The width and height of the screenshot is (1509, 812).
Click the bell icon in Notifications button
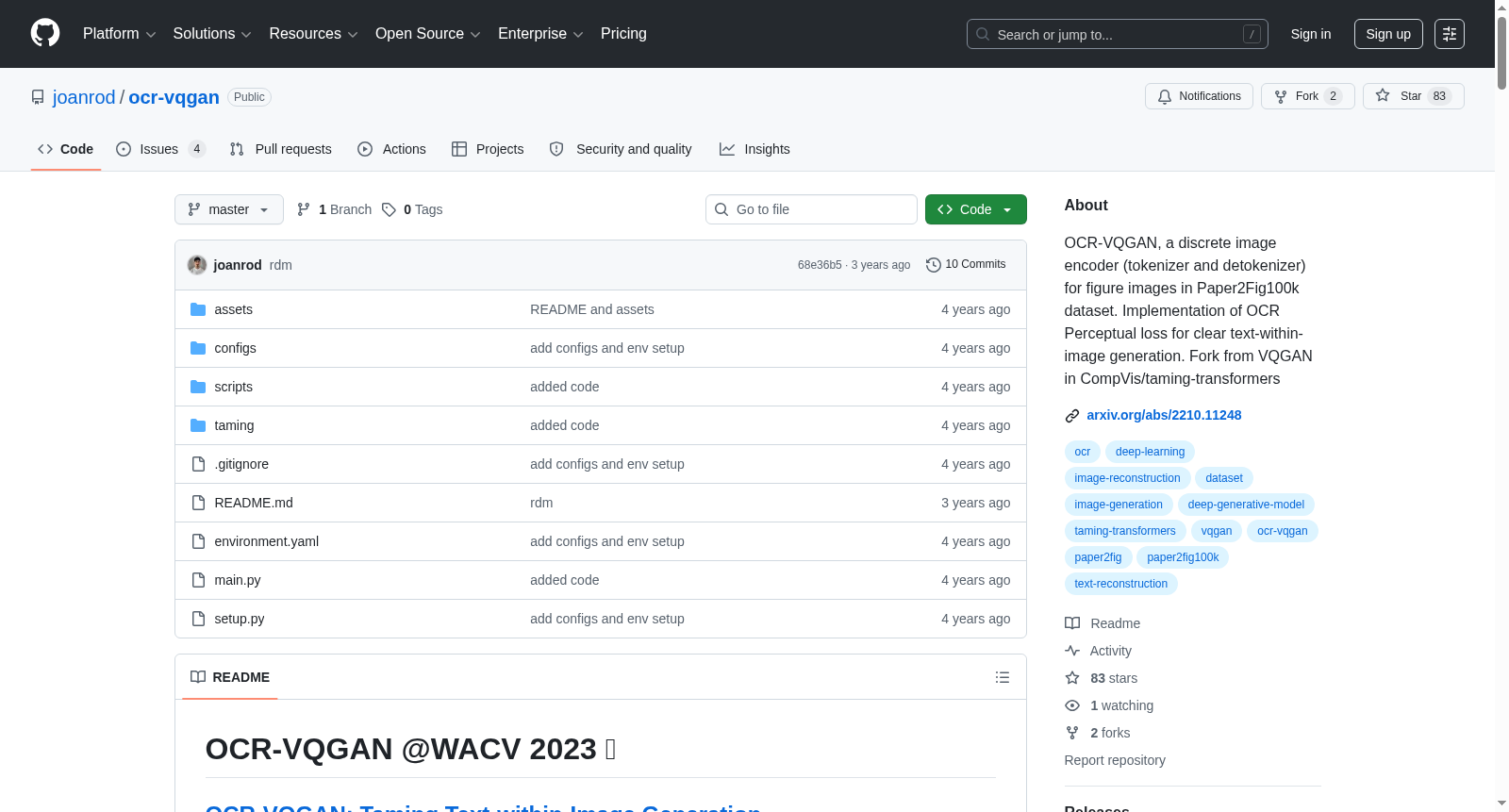tap(1165, 96)
